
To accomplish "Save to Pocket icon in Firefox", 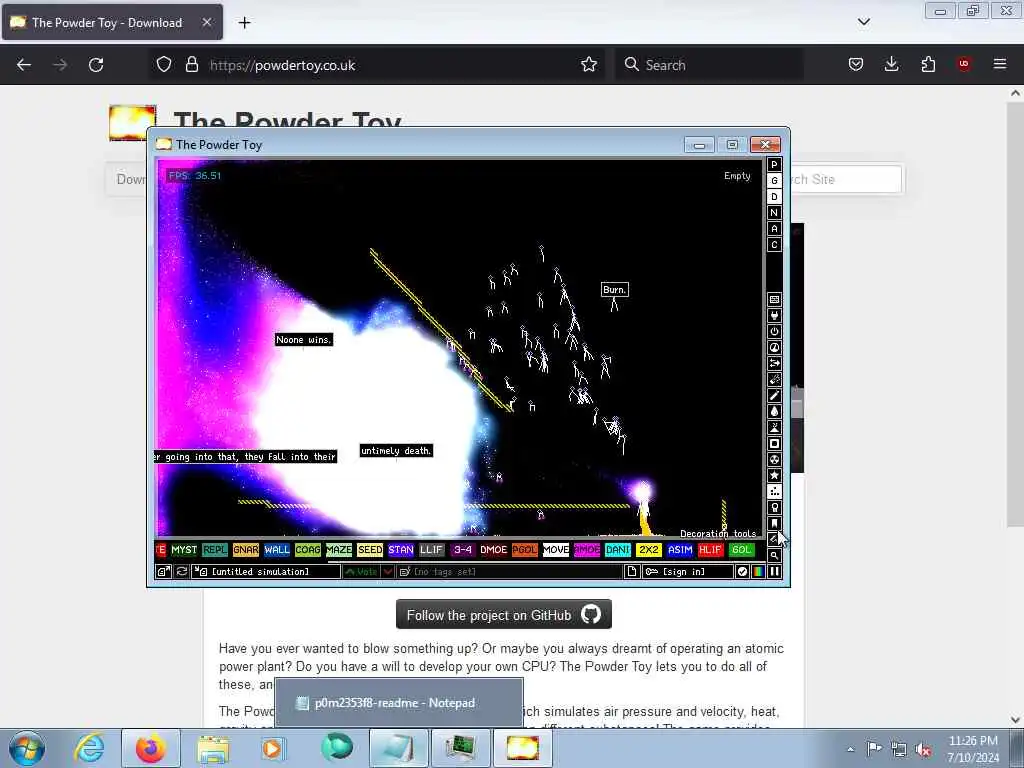I will pyautogui.click(x=856, y=65).
